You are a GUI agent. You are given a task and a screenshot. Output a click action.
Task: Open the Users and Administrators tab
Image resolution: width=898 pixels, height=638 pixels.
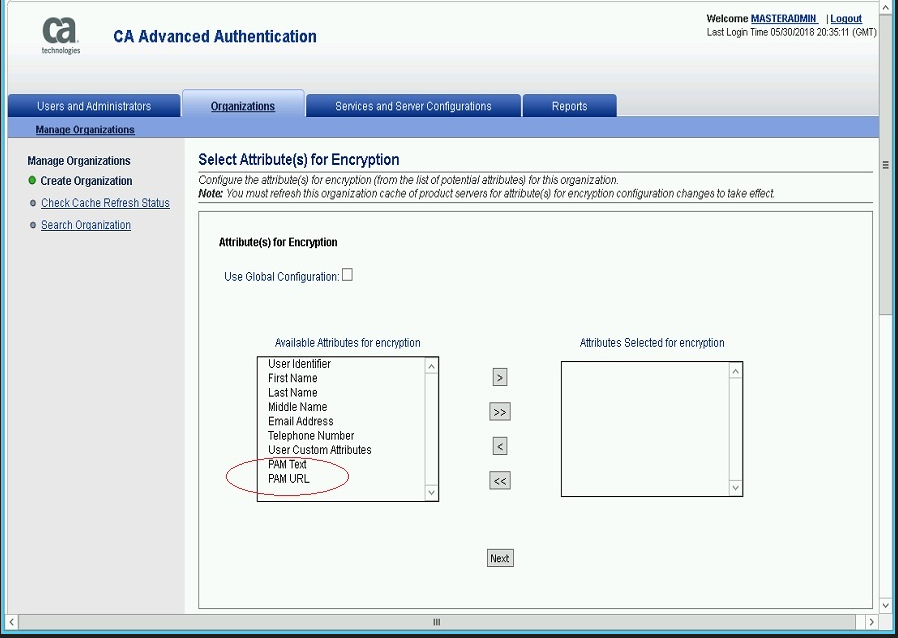(94, 106)
